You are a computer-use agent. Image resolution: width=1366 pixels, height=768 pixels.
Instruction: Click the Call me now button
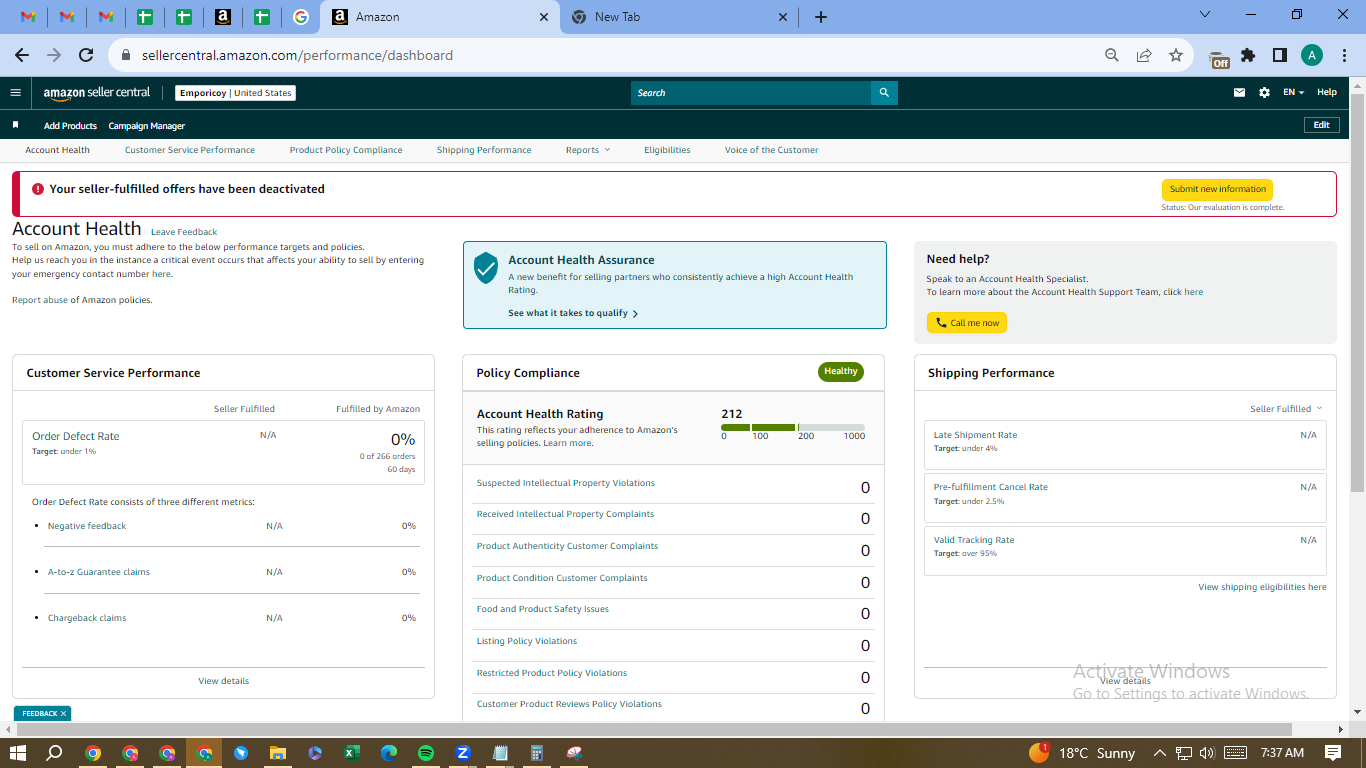tap(967, 323)
